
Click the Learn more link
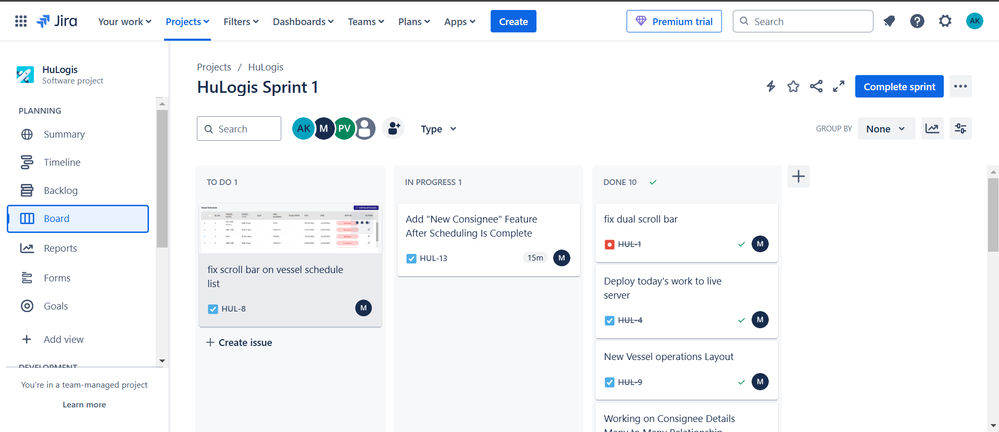point(84,405)
